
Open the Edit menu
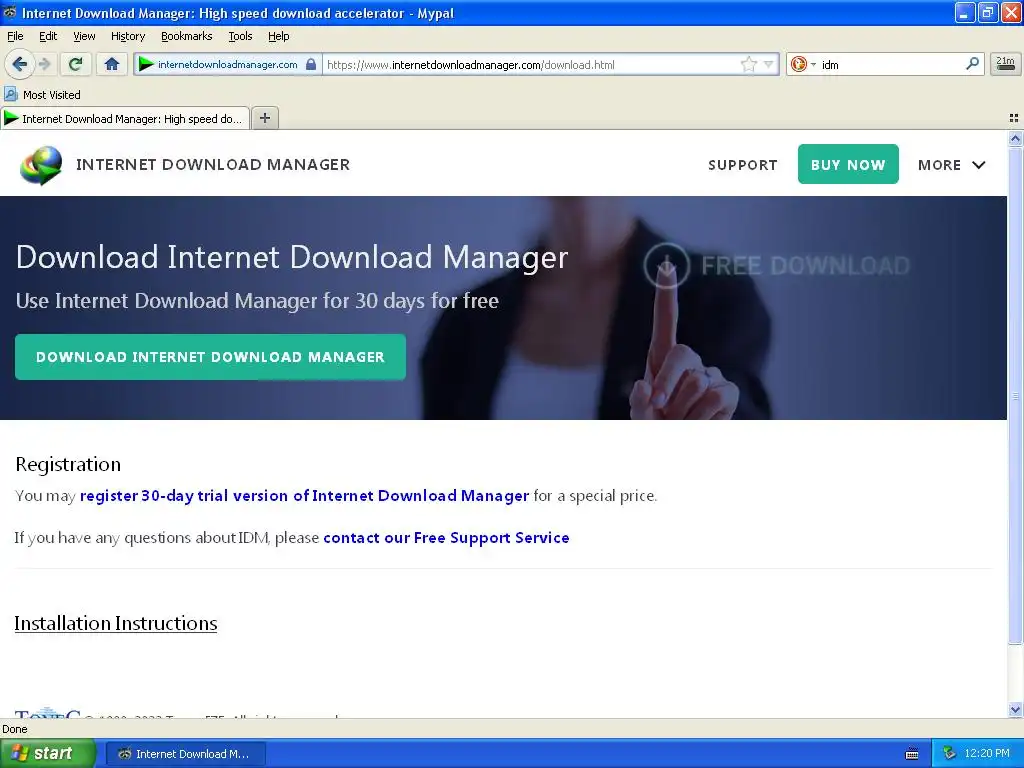click(48, 36)
